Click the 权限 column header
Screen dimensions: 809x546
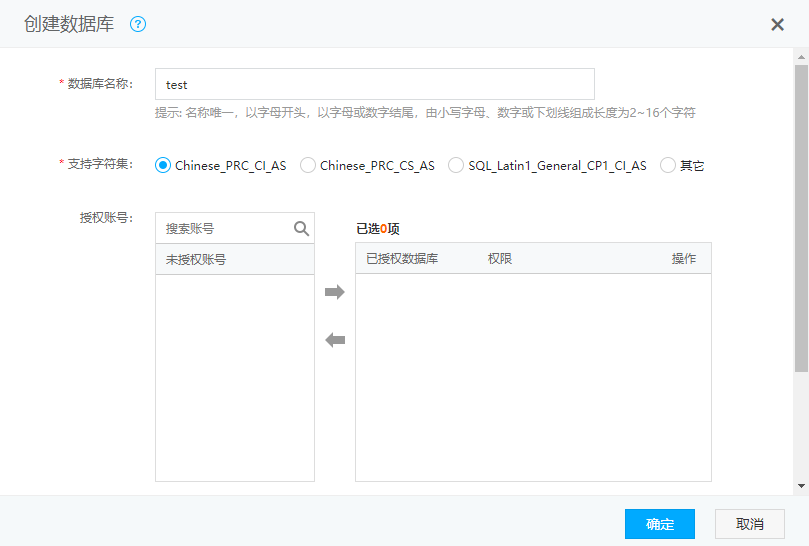click(500, 259)
